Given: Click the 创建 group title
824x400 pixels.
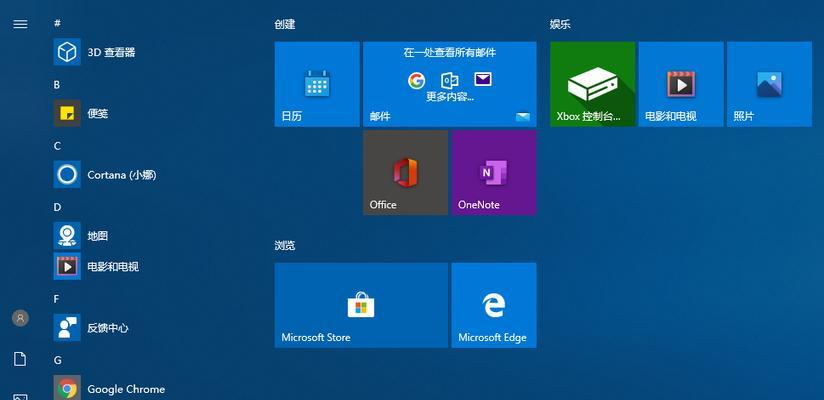Looking at the screenshot, I should click(284, 24).
